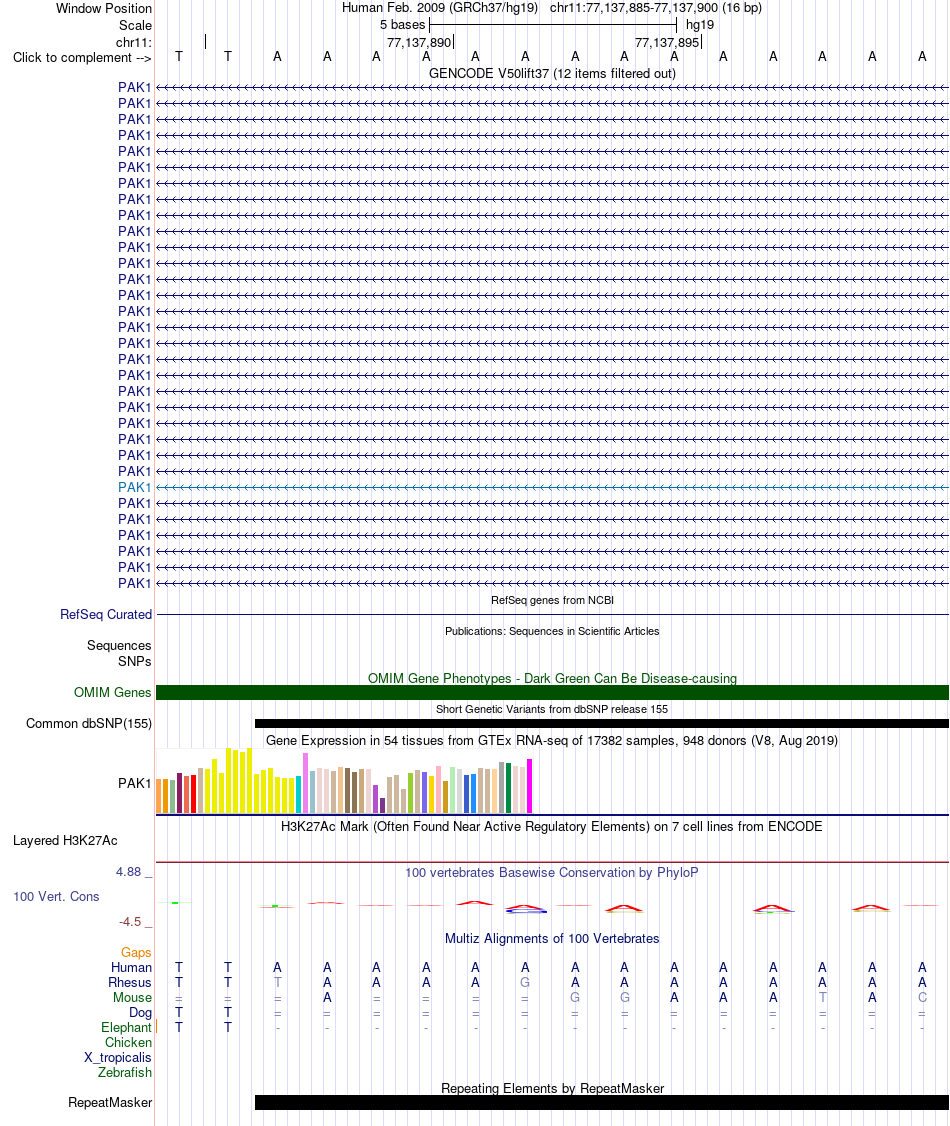Click the 77,137,895 ruler position
Screen dimensions: 950x1126
[x=667, y=42]
